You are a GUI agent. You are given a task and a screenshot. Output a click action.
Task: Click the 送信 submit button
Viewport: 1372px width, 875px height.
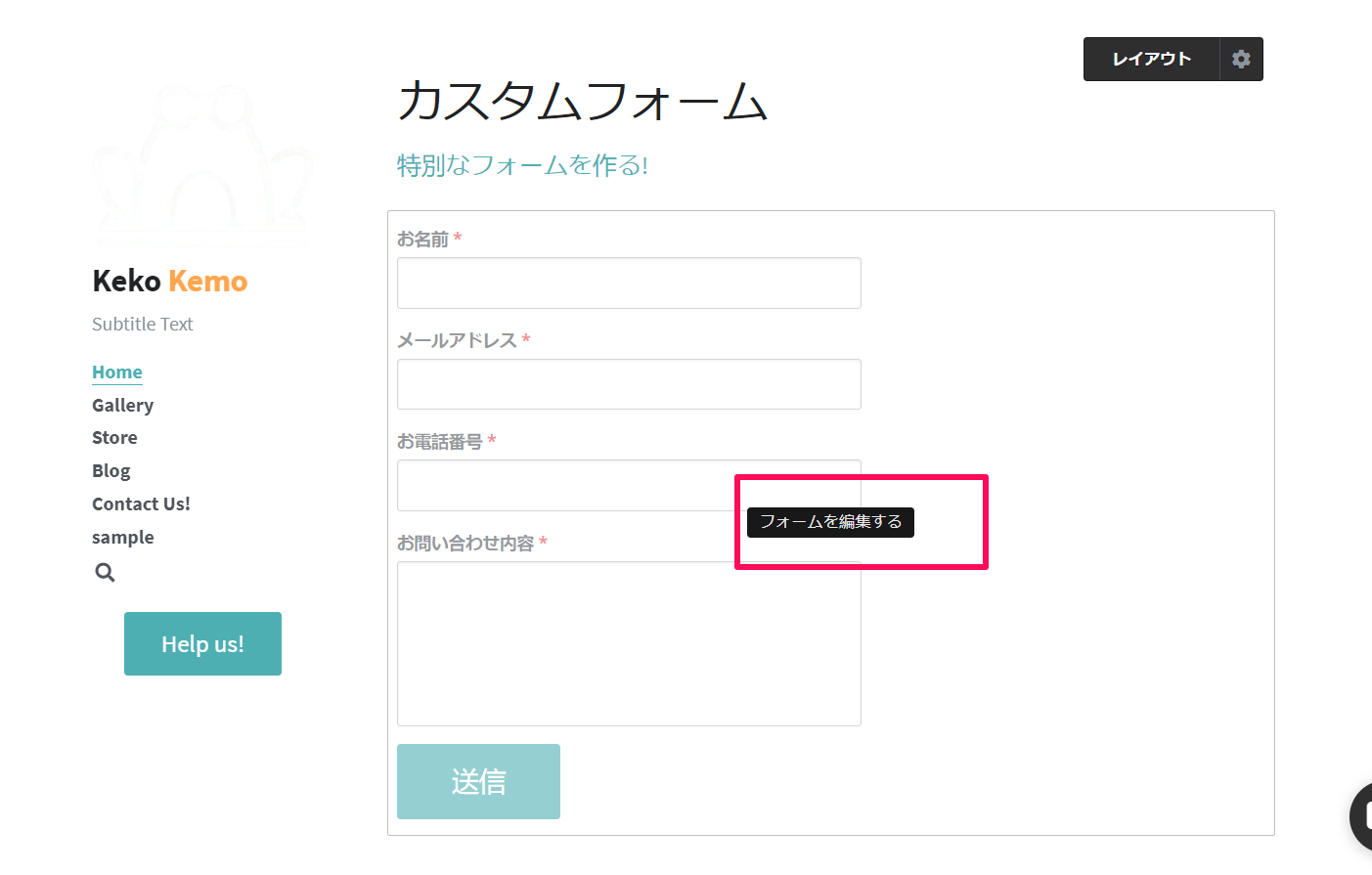(x=478, y=781)
